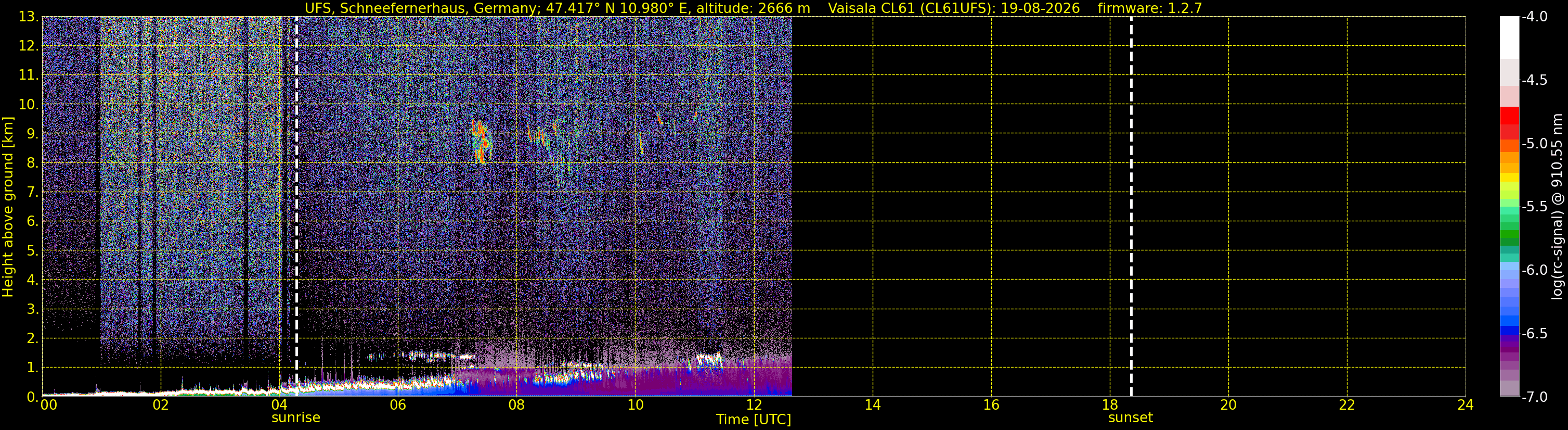Click height axis tick label 2
The image size is (1568, 430).
pyautogui.click(x=32, y=339)
